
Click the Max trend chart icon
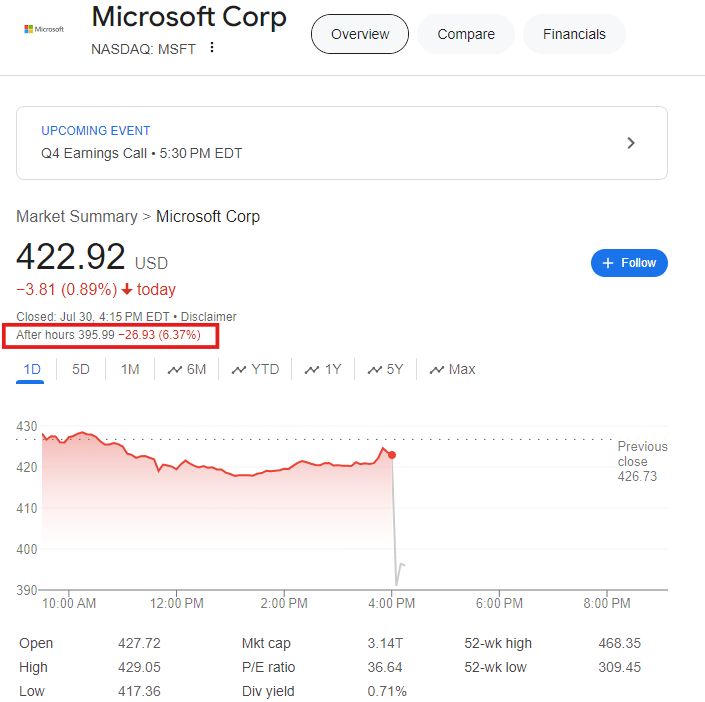click(437, 370)
